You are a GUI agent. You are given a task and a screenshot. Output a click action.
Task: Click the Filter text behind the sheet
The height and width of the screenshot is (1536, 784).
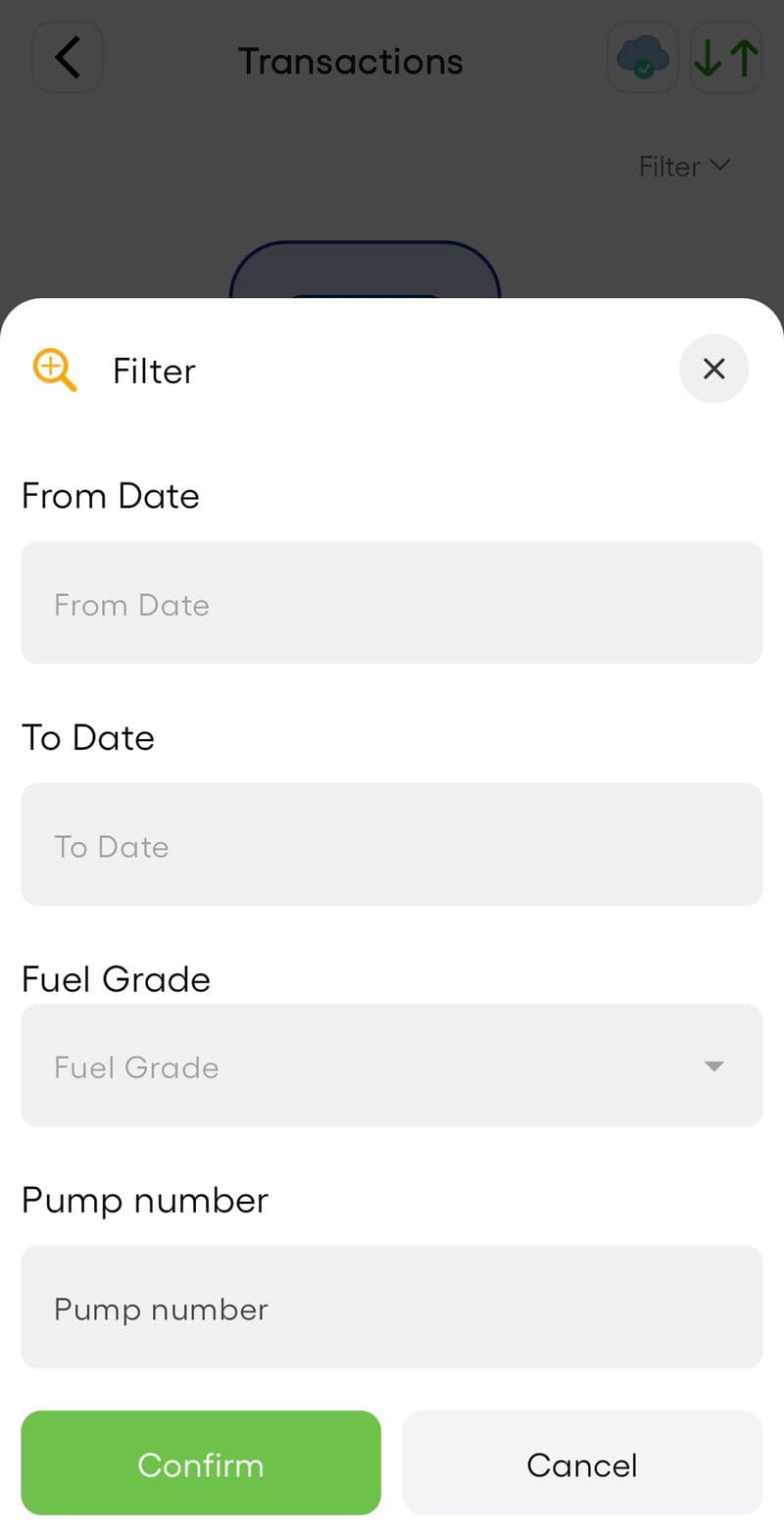click(669, 167)
